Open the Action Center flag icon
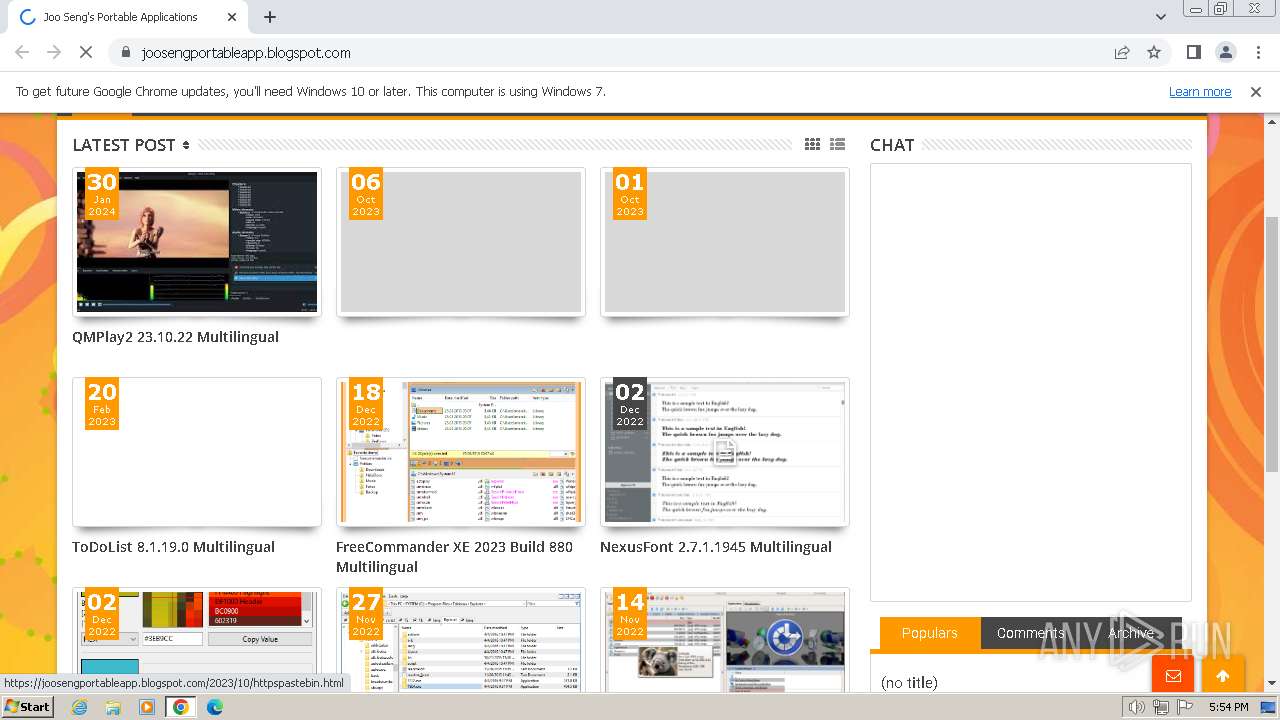 click(1185, 707)
